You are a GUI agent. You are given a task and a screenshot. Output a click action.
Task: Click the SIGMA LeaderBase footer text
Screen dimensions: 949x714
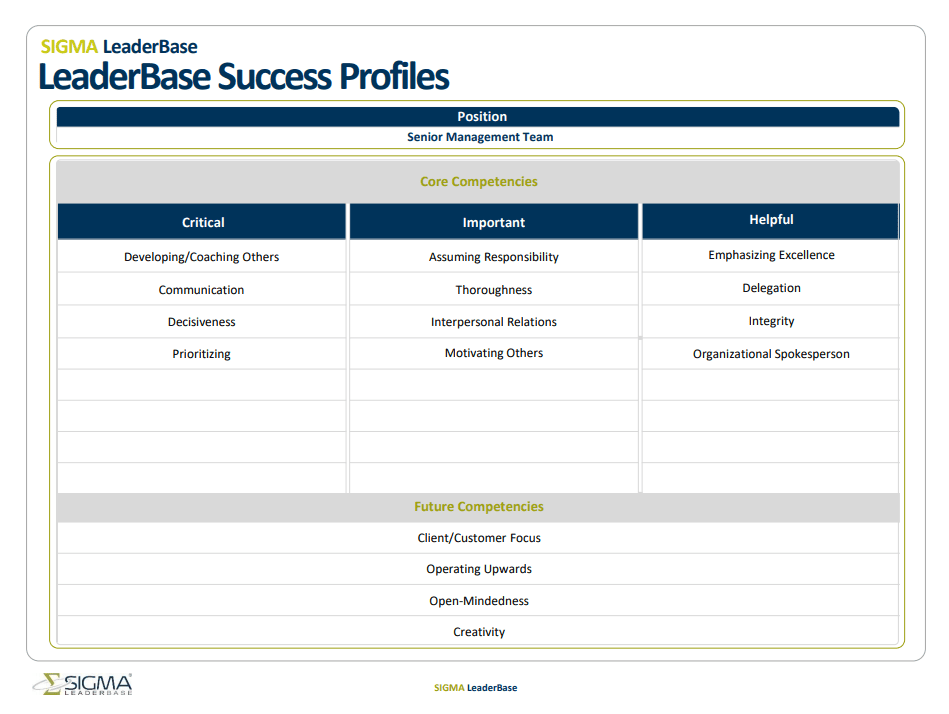[476, 688]
